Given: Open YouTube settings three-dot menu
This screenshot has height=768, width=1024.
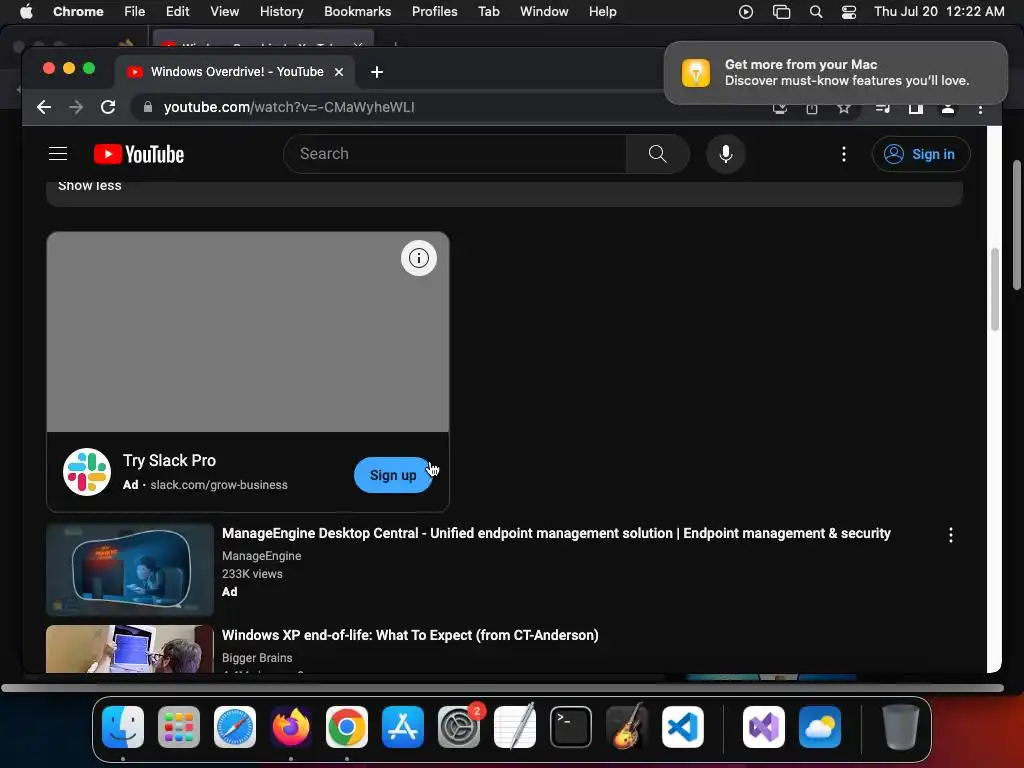Looking at the screenshot, I should (844, 153).
